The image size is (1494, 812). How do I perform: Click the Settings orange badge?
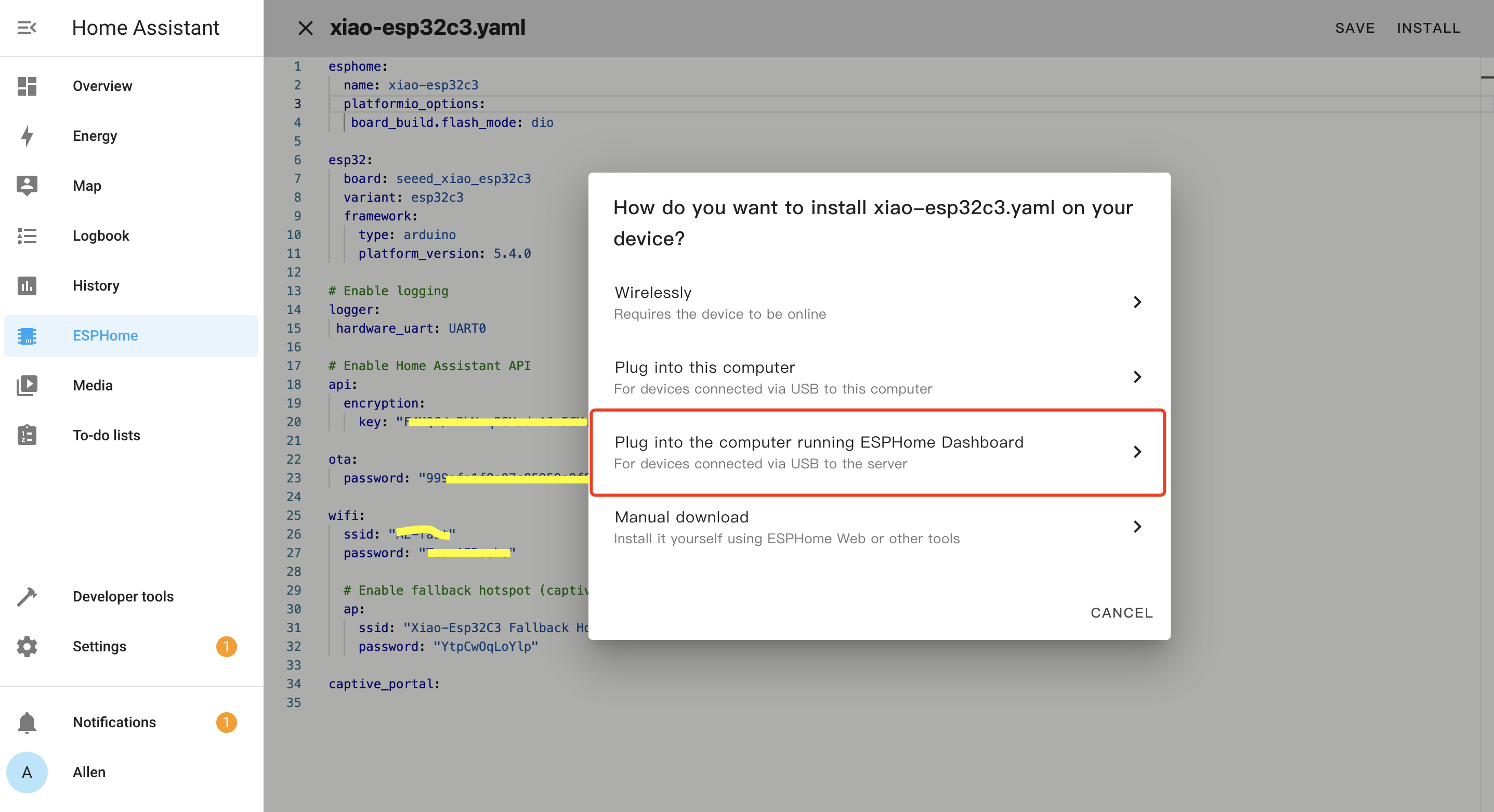click(x=226, y=646)
